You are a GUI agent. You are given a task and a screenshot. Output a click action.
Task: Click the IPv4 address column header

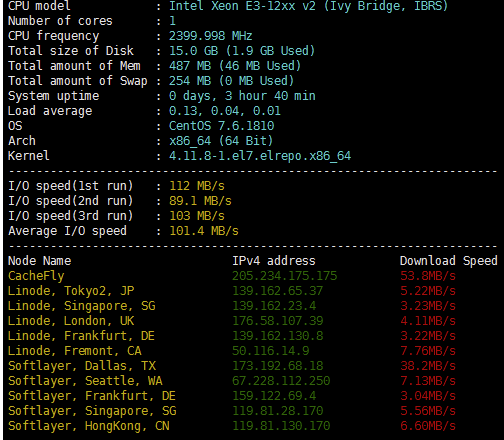tap(274, 261)
